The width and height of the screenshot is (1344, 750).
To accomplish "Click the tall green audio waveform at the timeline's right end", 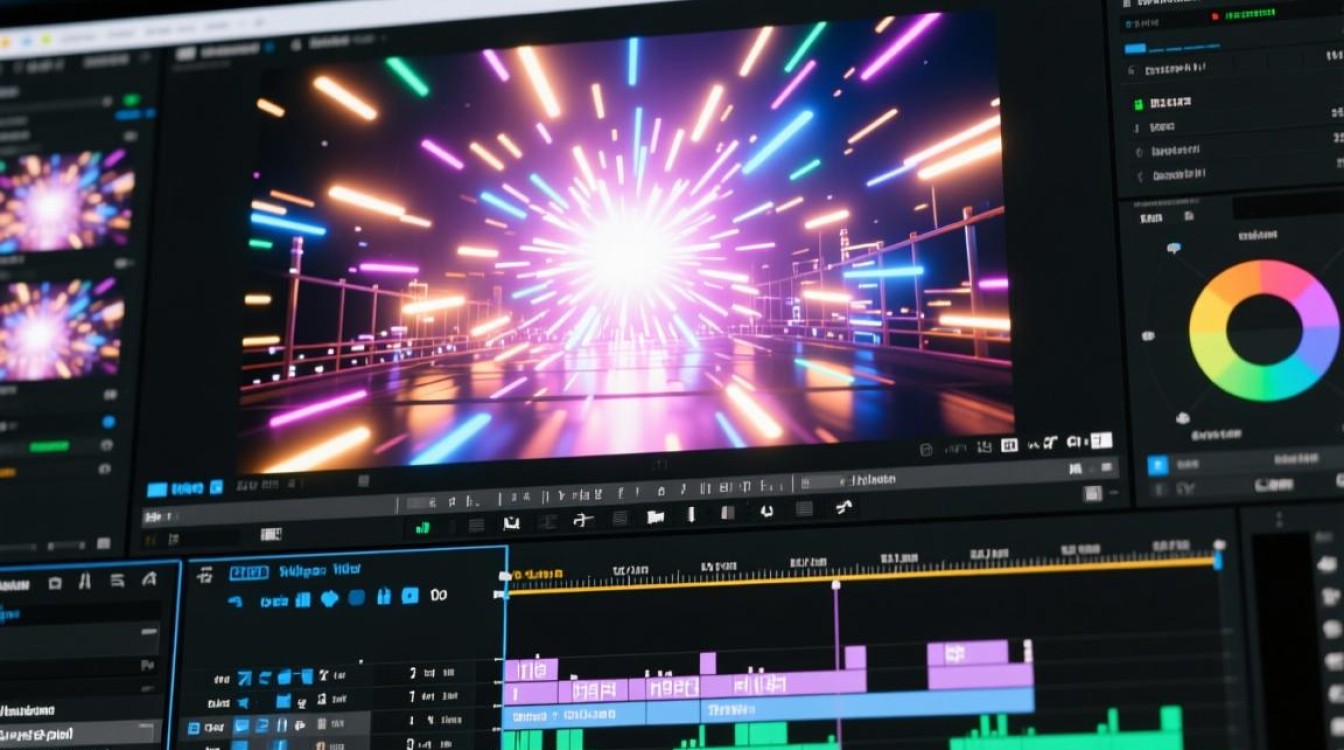I will 1170,727.
